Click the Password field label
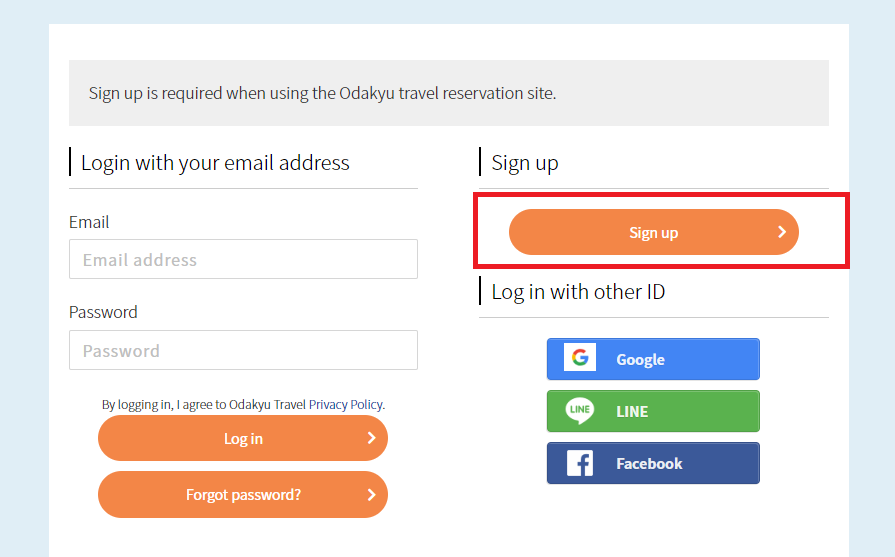Viewport: 895px width, 557px height. tap(103, 312)
